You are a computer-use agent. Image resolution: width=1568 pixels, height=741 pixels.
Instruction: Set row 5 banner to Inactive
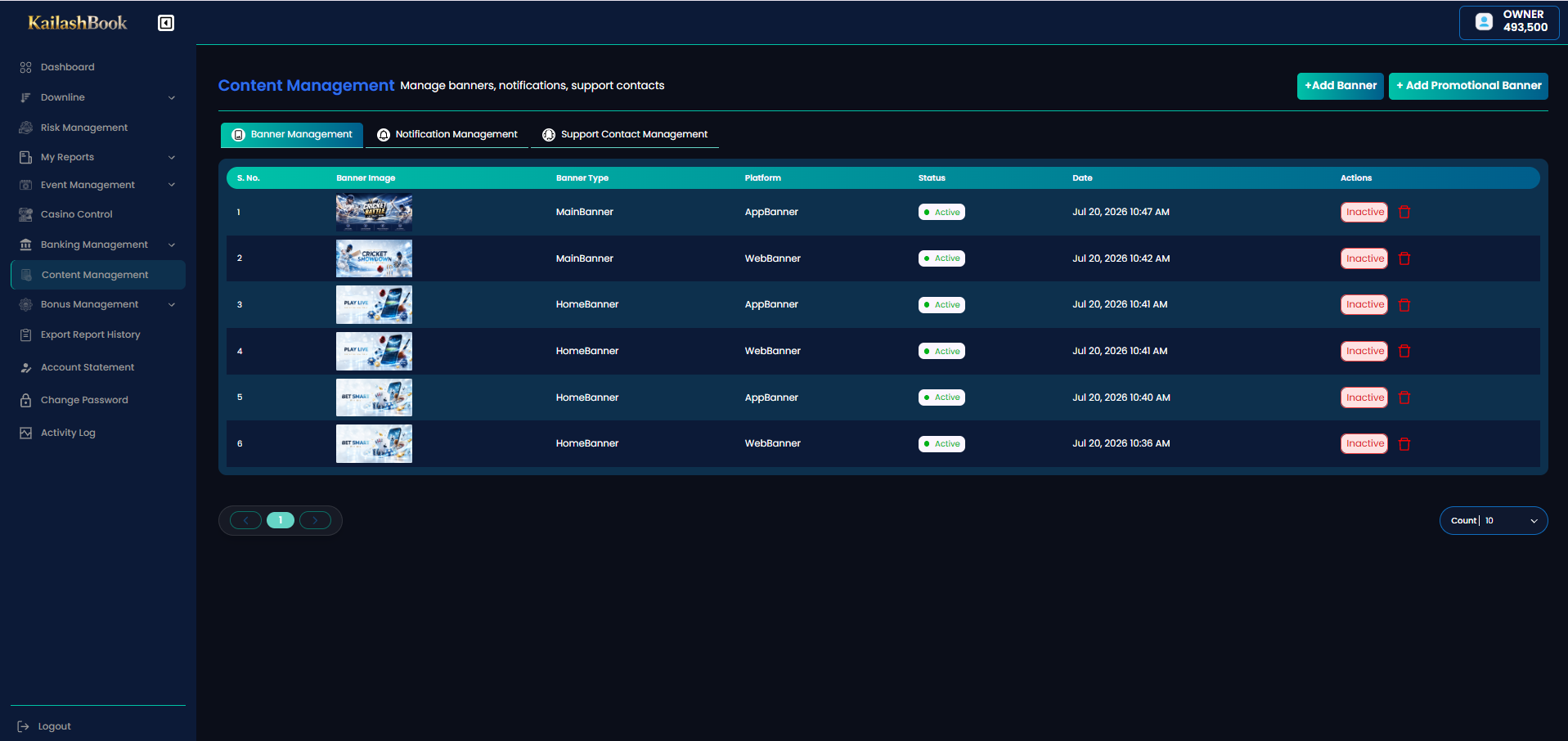pyautogui.click(x=1364, y=397)
